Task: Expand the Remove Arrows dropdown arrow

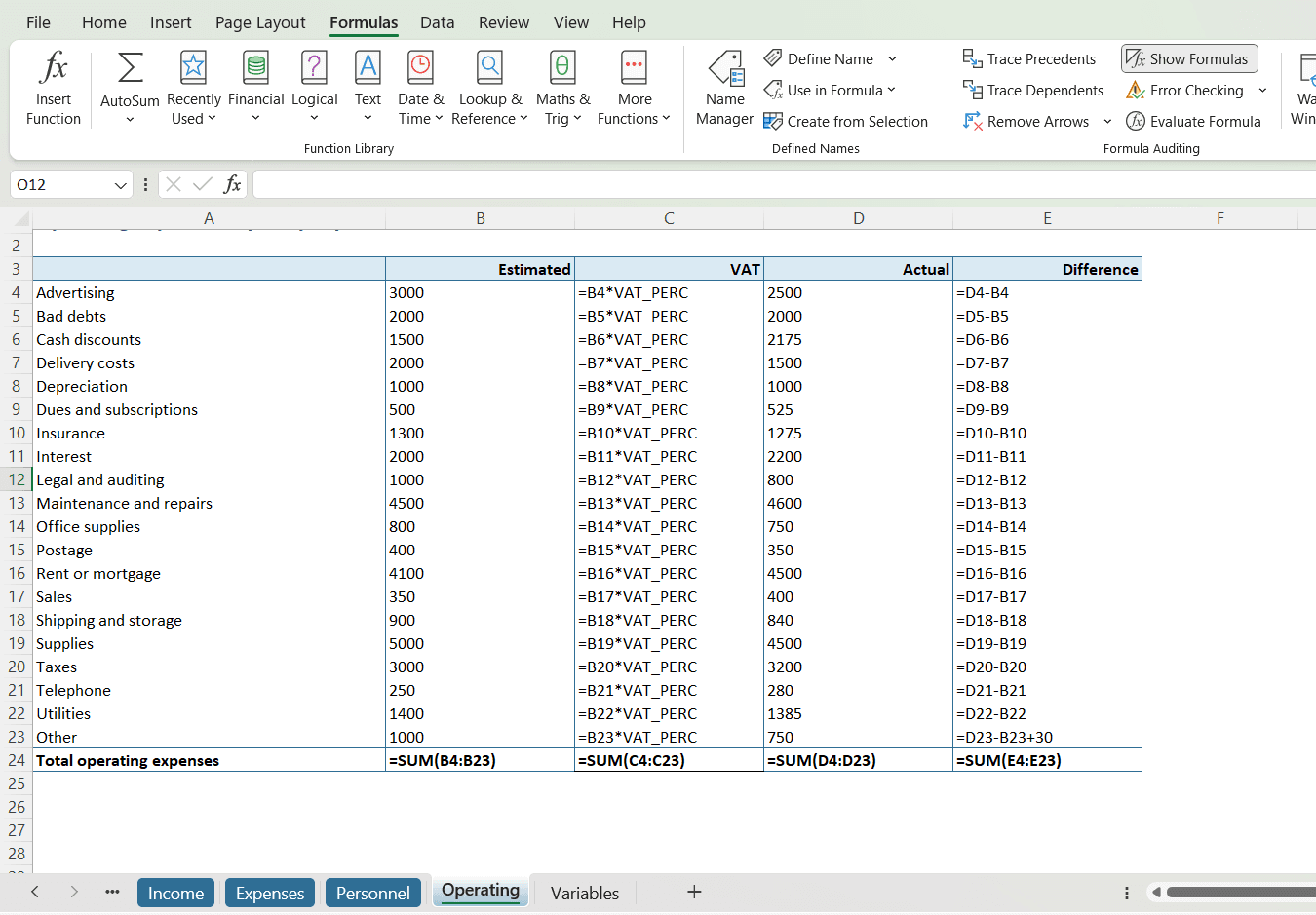Action: click(1107, 122)
